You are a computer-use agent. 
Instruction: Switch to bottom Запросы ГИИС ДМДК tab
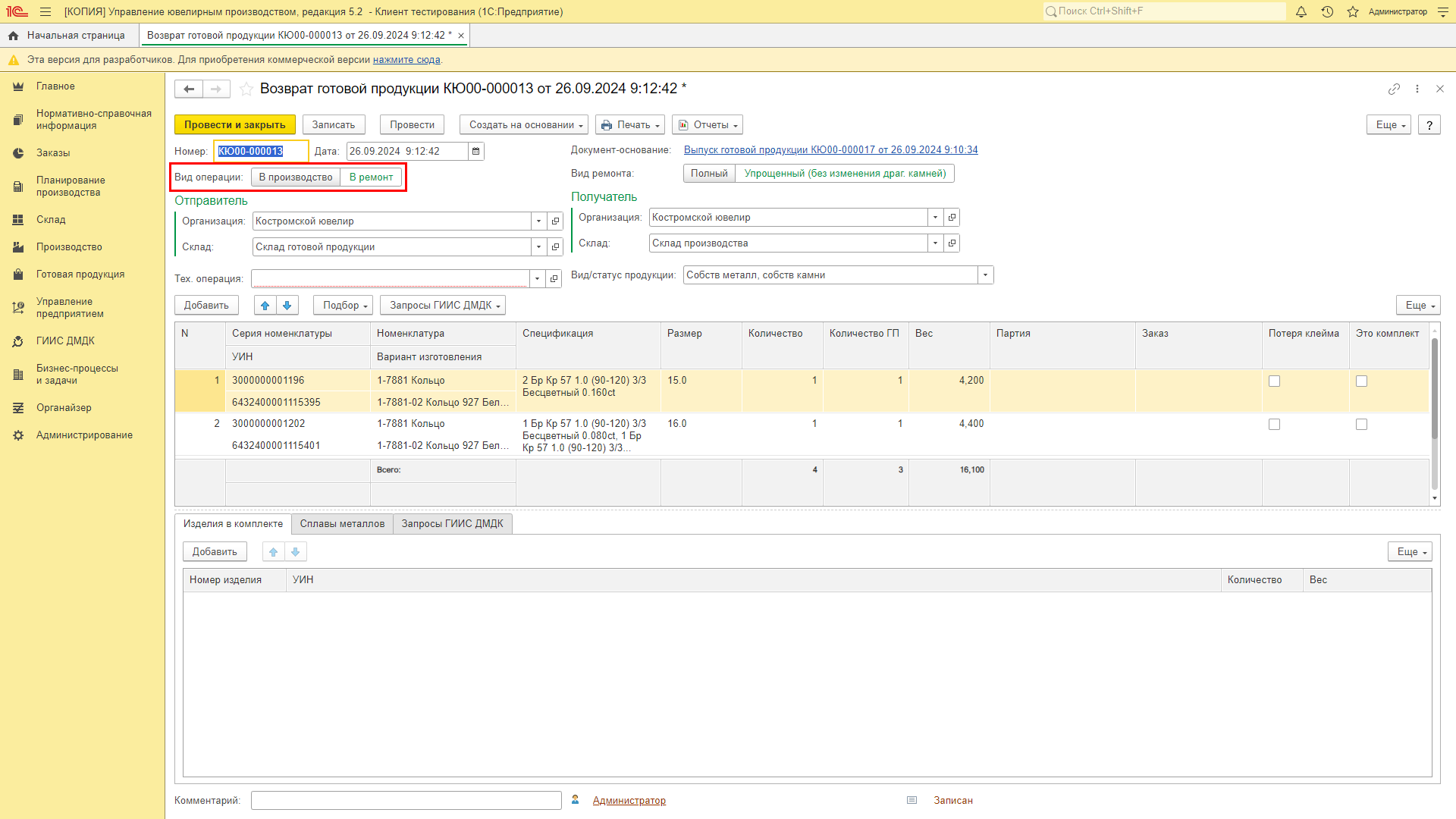coord(453,524)
